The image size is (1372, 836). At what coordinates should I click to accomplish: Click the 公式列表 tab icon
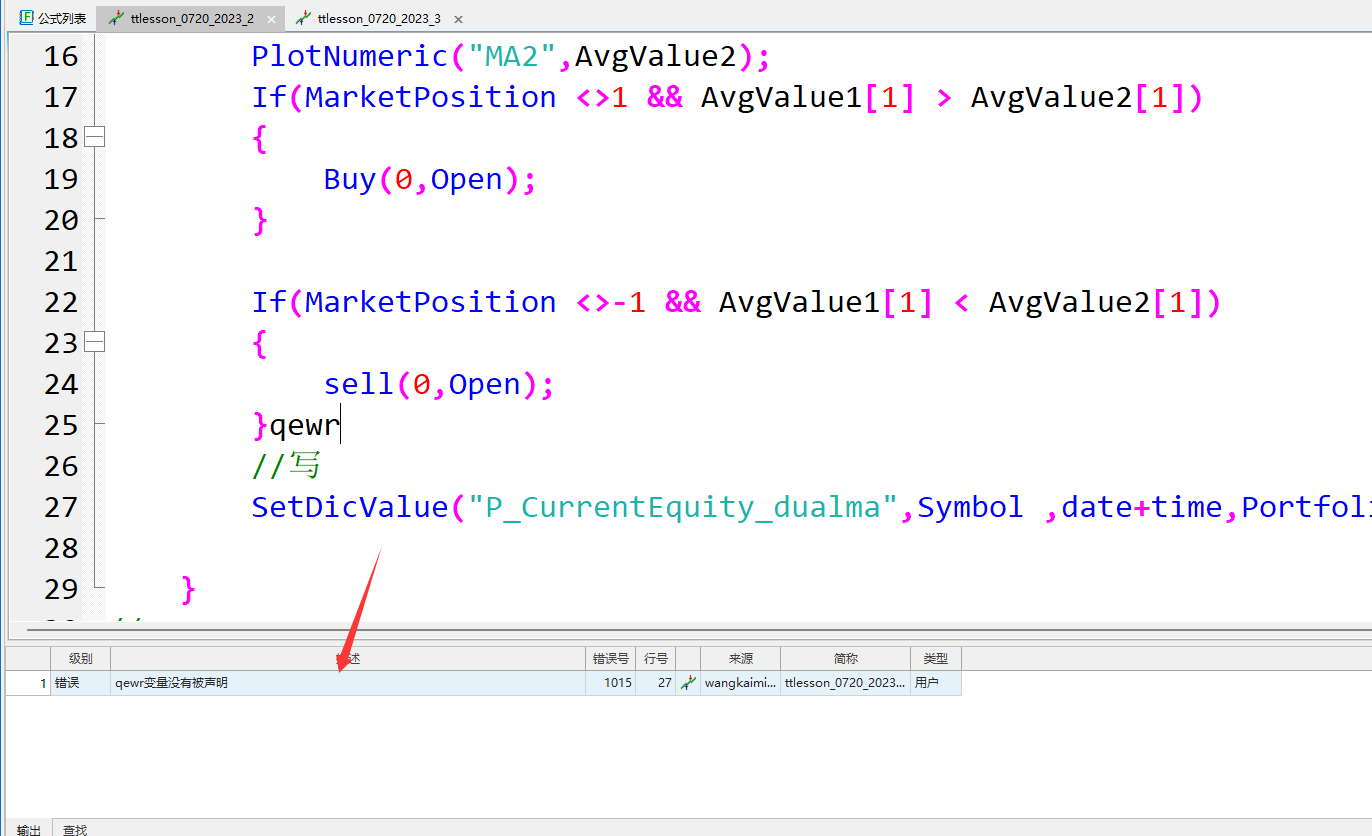point(27,18)
